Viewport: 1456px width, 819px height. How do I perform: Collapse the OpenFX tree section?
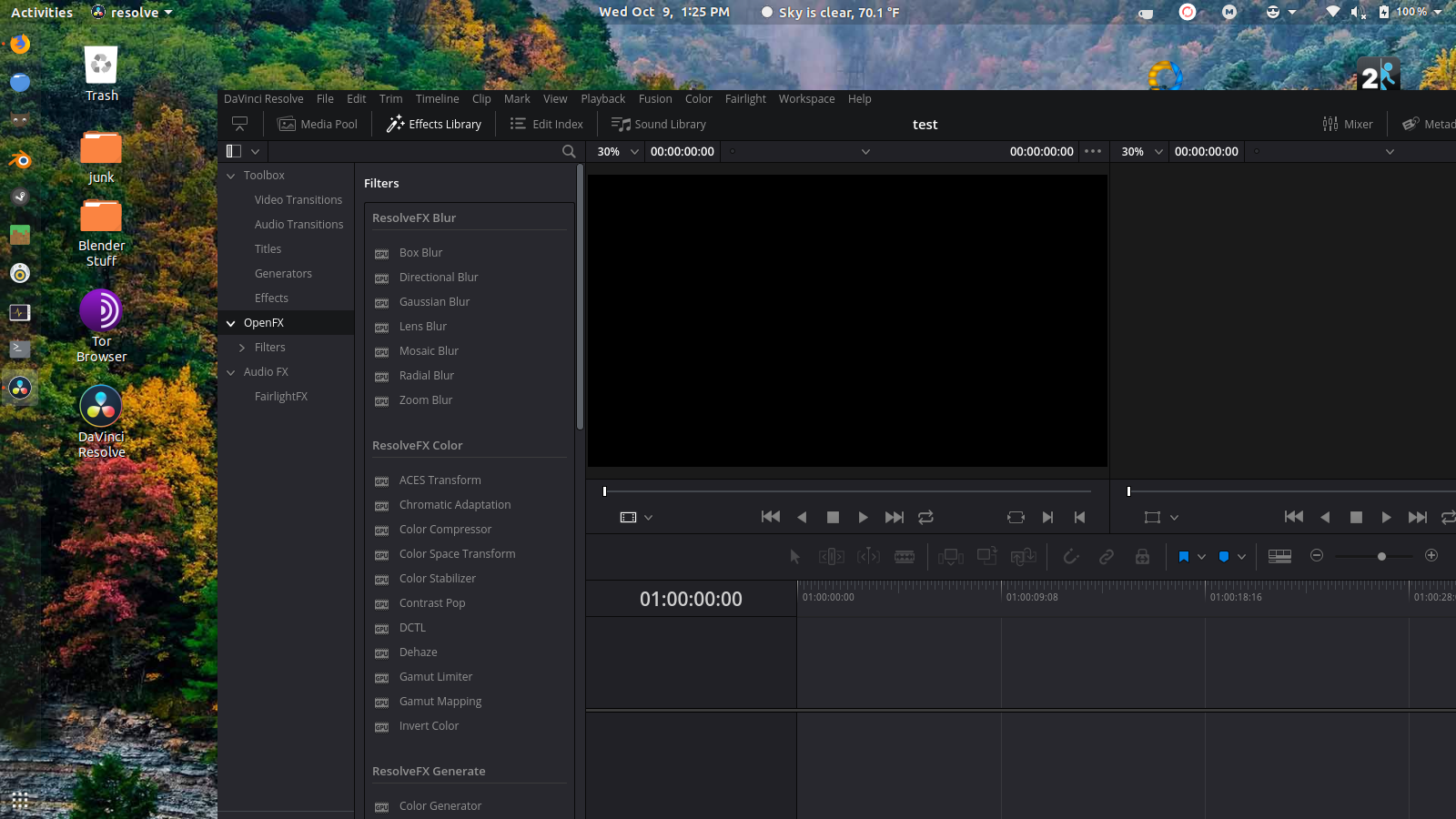point(231,323)
